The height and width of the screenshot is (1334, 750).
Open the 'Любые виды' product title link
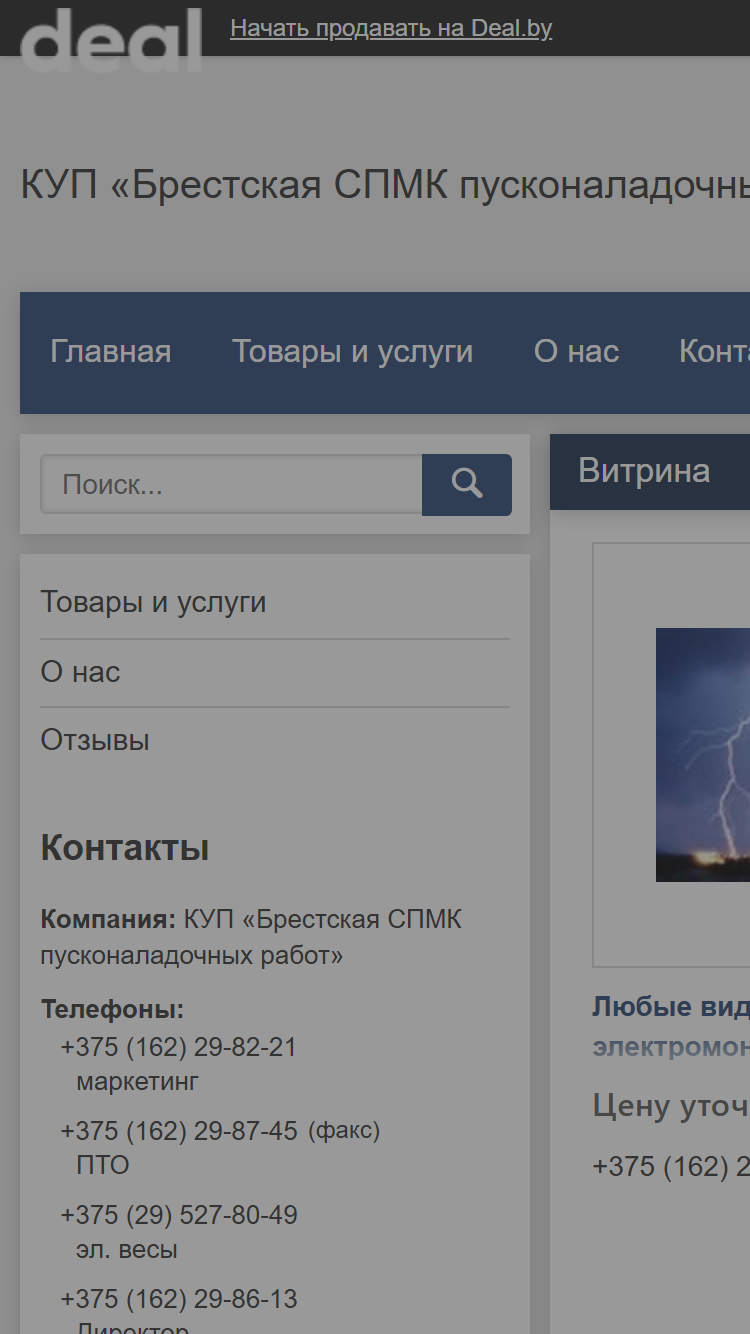click(x=671, y=1027)
